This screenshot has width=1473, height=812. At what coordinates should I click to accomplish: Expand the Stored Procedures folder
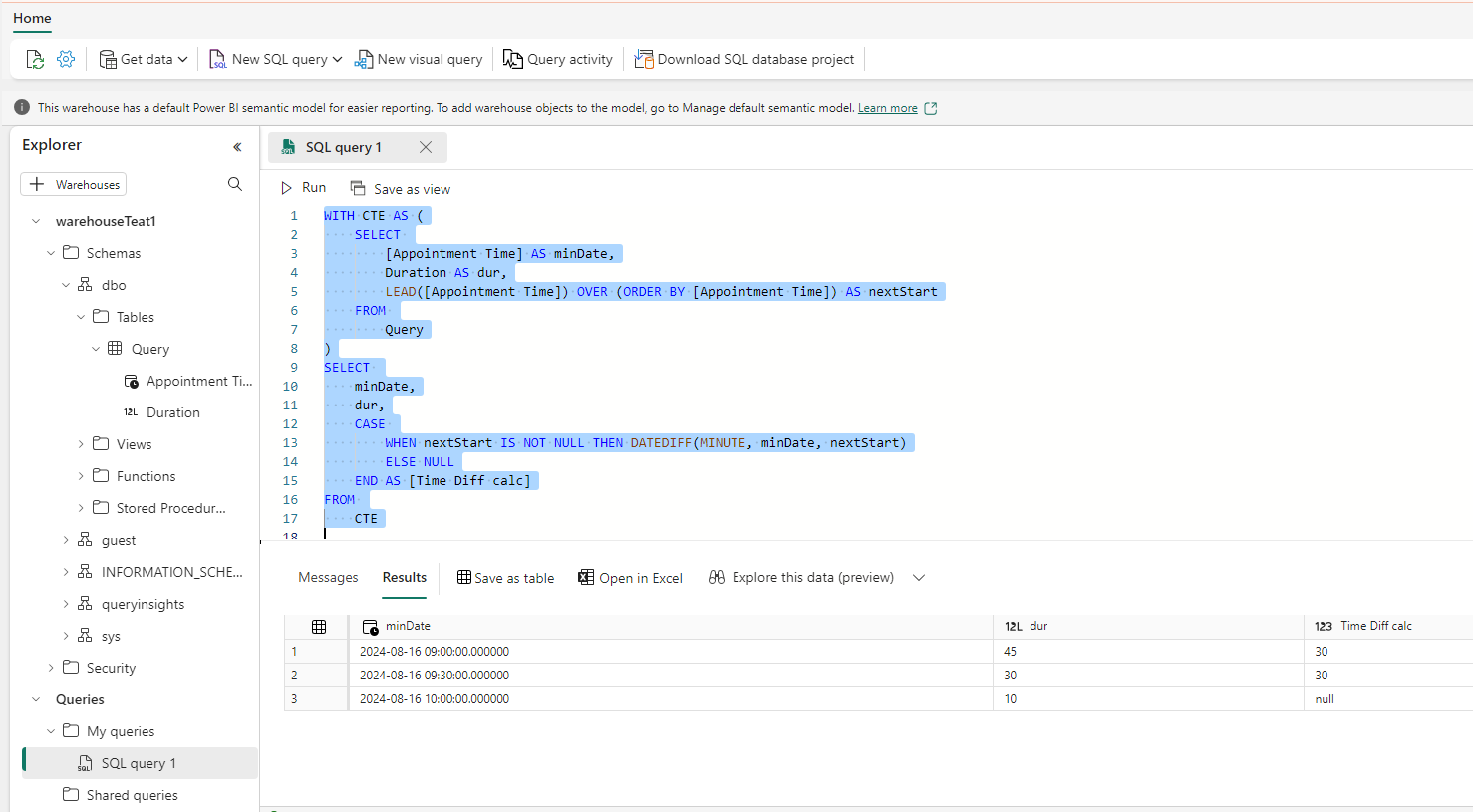pos(81,508)
